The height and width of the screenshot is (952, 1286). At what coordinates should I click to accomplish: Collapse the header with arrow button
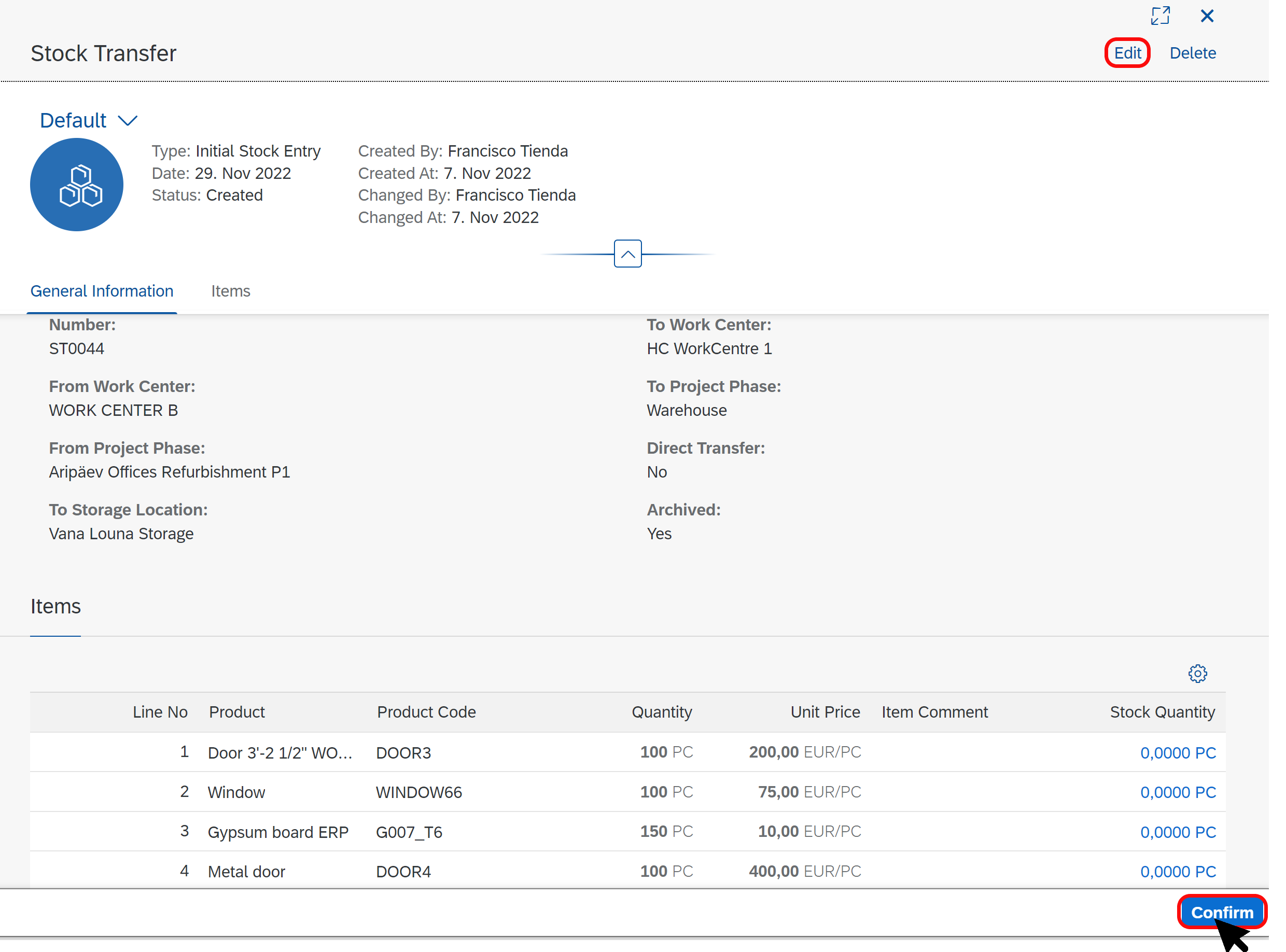627,254
